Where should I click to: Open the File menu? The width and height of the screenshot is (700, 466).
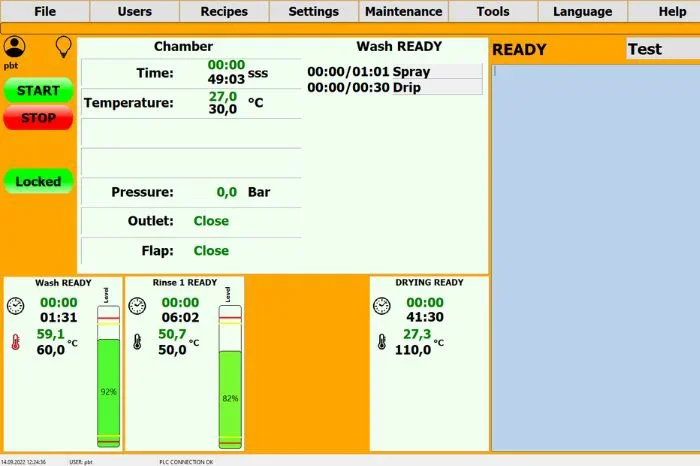tap(45, 11)
